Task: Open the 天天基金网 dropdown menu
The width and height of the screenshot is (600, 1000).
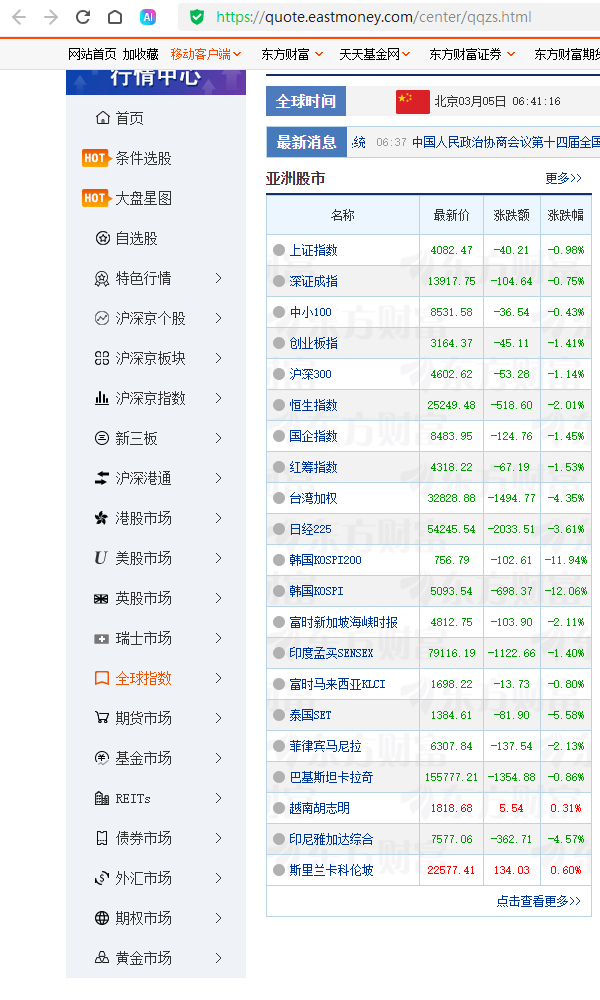Action: (375, 54)
